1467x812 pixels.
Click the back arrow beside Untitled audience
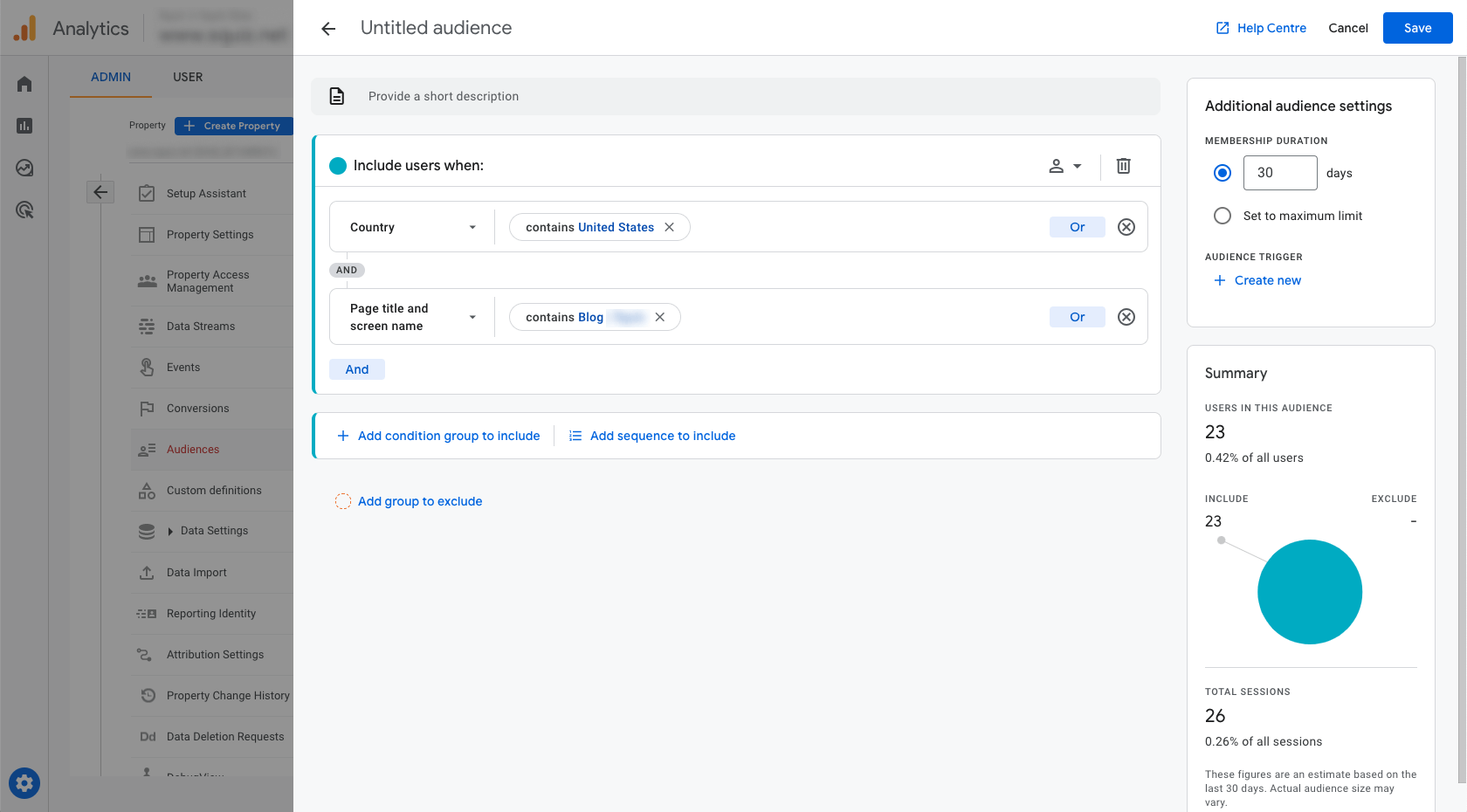tap(328, 29)
